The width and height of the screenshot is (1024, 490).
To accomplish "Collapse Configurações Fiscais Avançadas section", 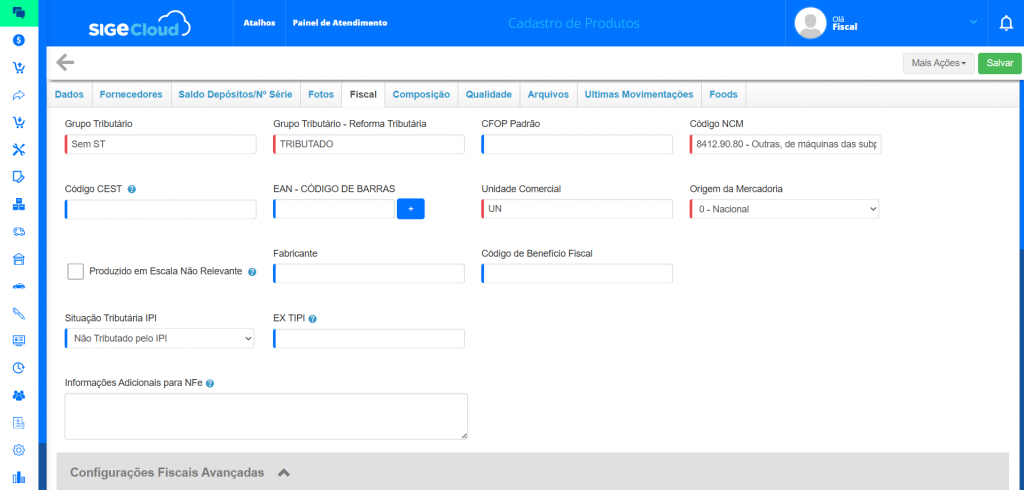I will pyautogui.click(x=283, y=472).
